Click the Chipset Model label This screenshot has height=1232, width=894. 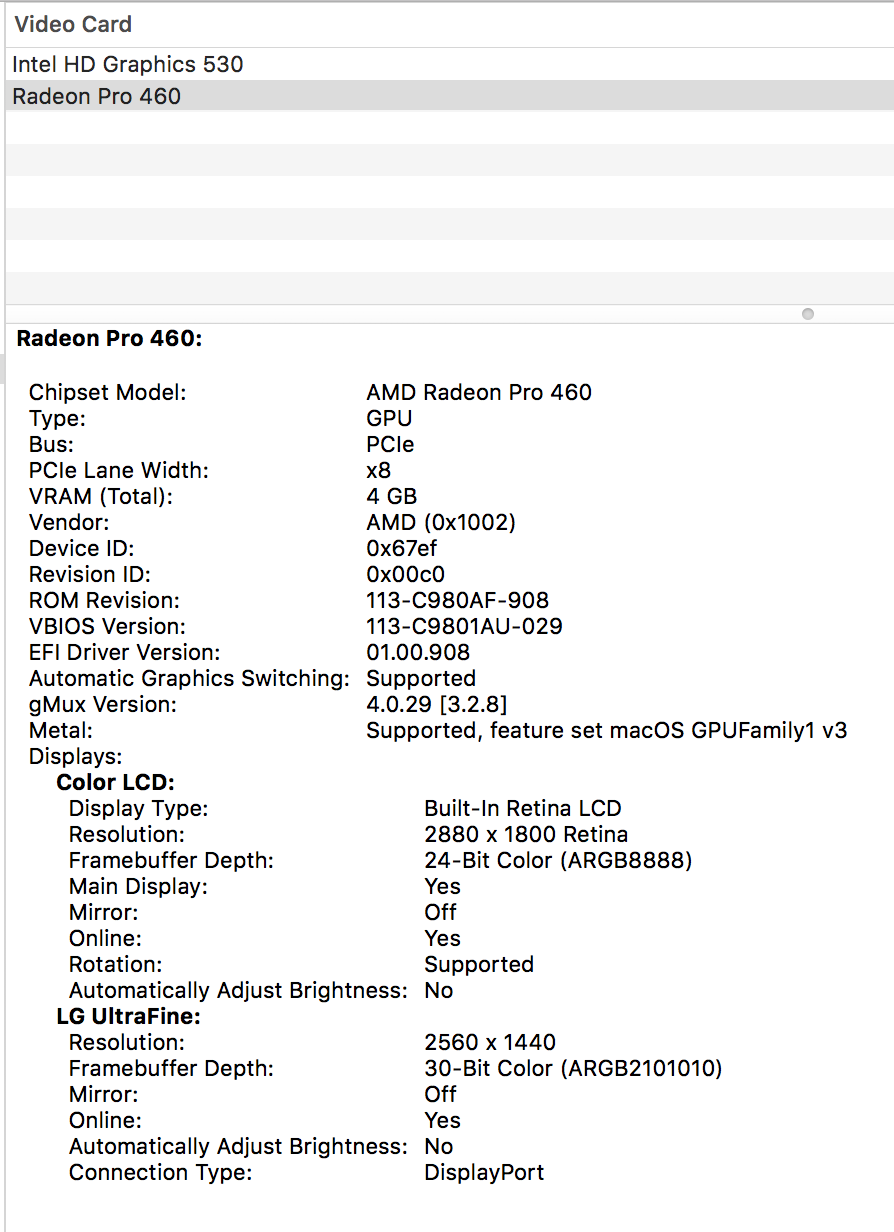(x=108, y=392)
